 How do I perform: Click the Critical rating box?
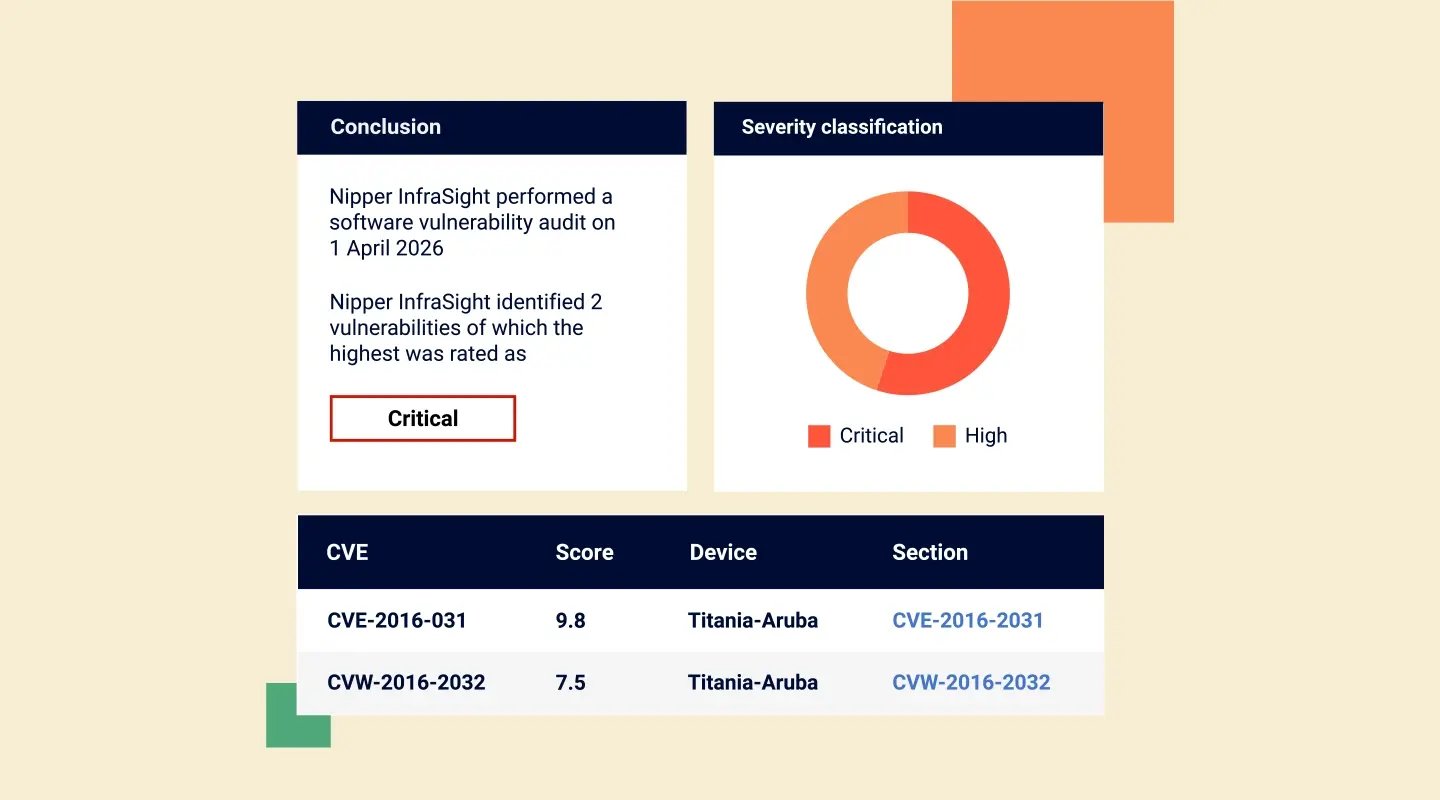[422, 418]
